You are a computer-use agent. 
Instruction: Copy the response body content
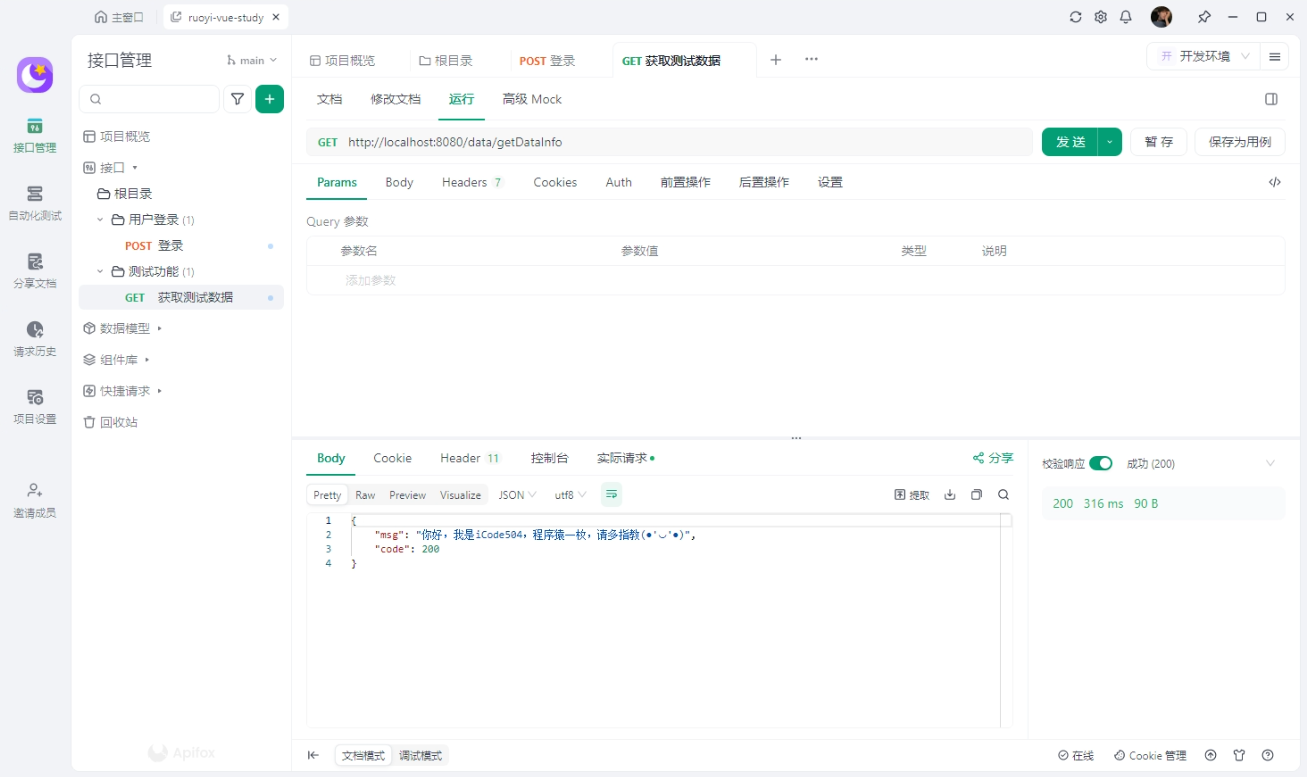(x=977, y=495)
